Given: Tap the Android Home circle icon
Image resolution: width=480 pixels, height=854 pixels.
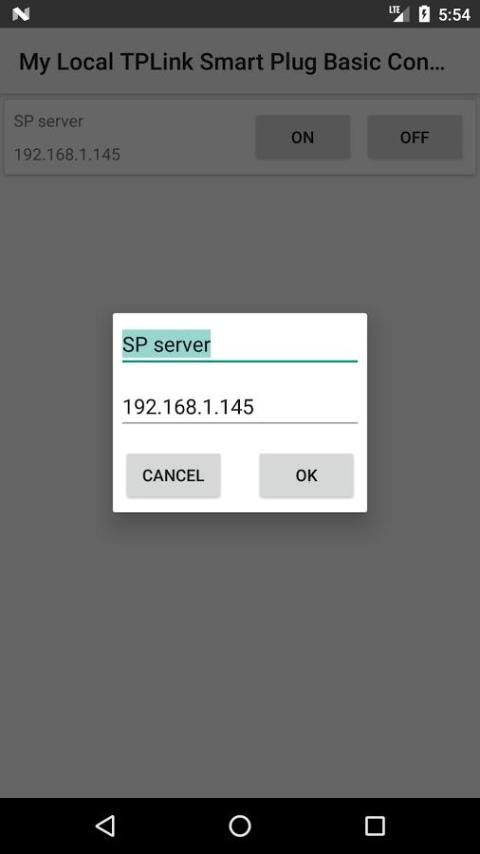Looking at the screenshot, I should 240,826.
